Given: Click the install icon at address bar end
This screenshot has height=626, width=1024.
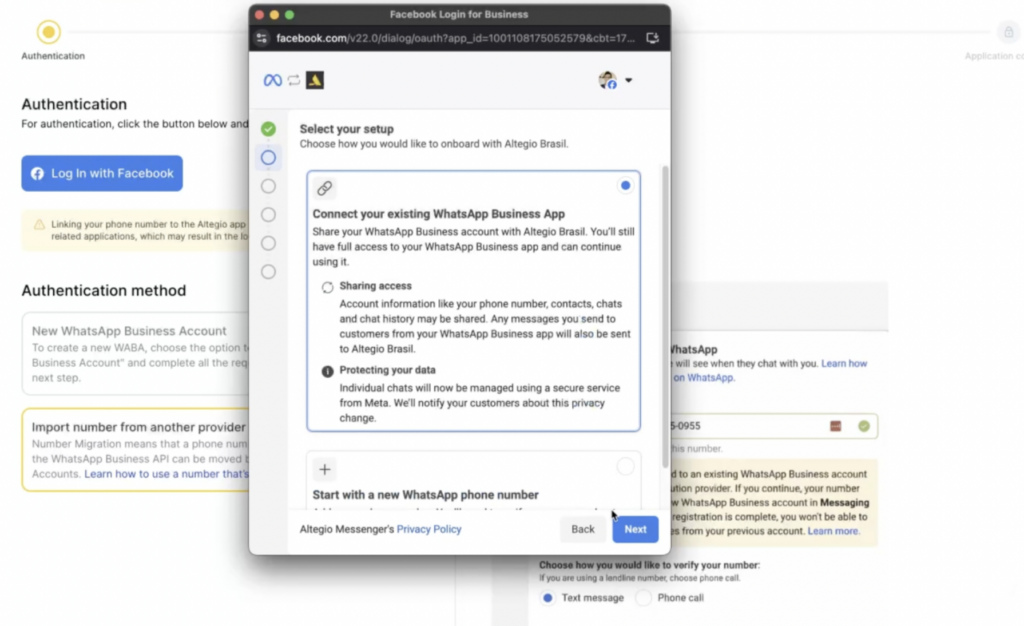Looking at the screenshot, I should click(x=652, y=38).
